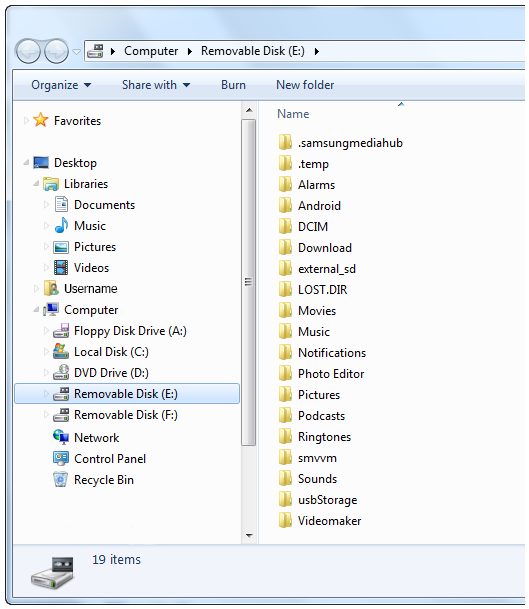
Task: Select the DVD Drive (D:) icon
Action: [x=61, y=372]
